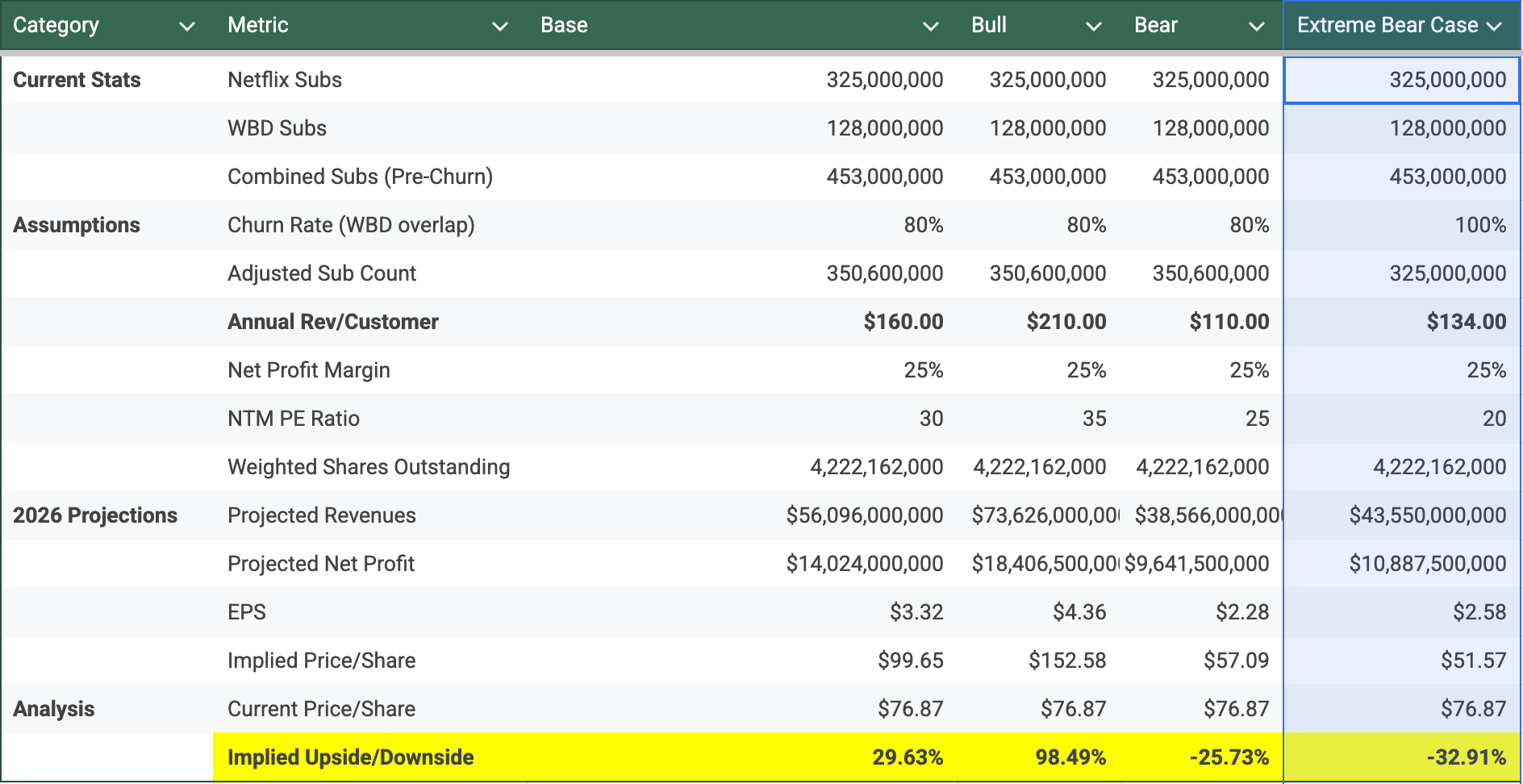Open the Extreme Bear Case column dropdown
Screen dimensions: 1523x784
click(1494, 27)
